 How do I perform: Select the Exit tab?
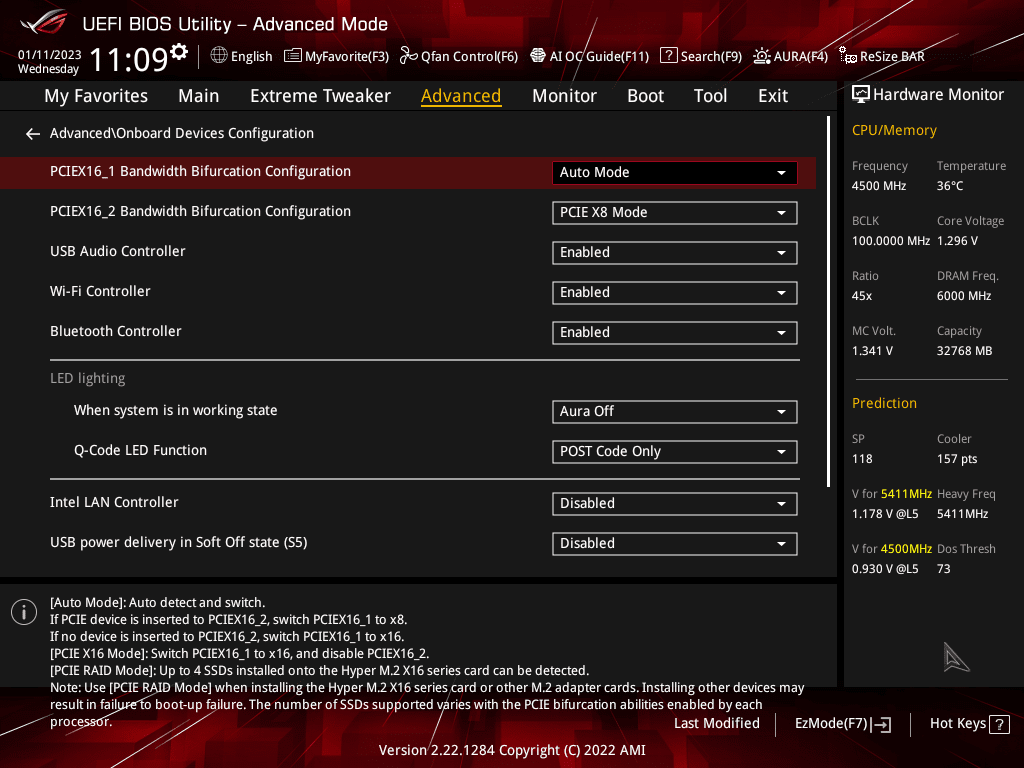point(773,96)
